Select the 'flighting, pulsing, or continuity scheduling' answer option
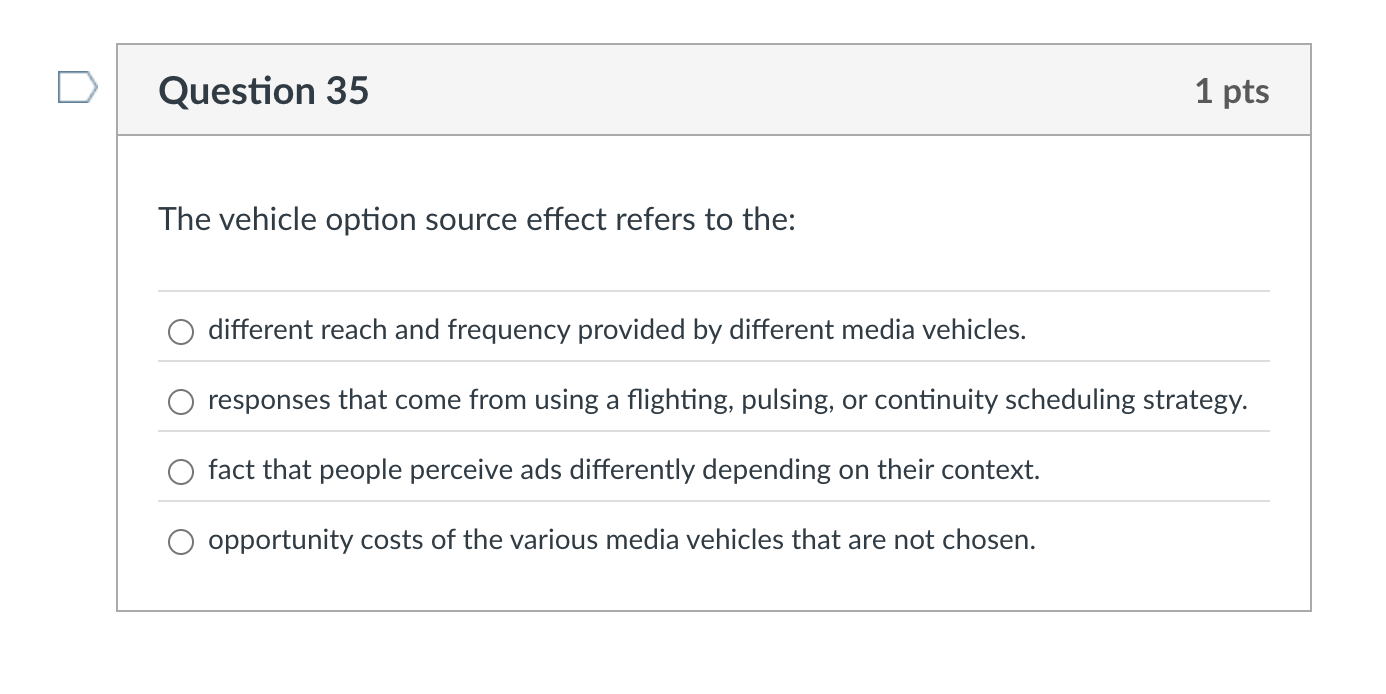This screenshot has width=1386, height=694. click(x=181, y=401)
